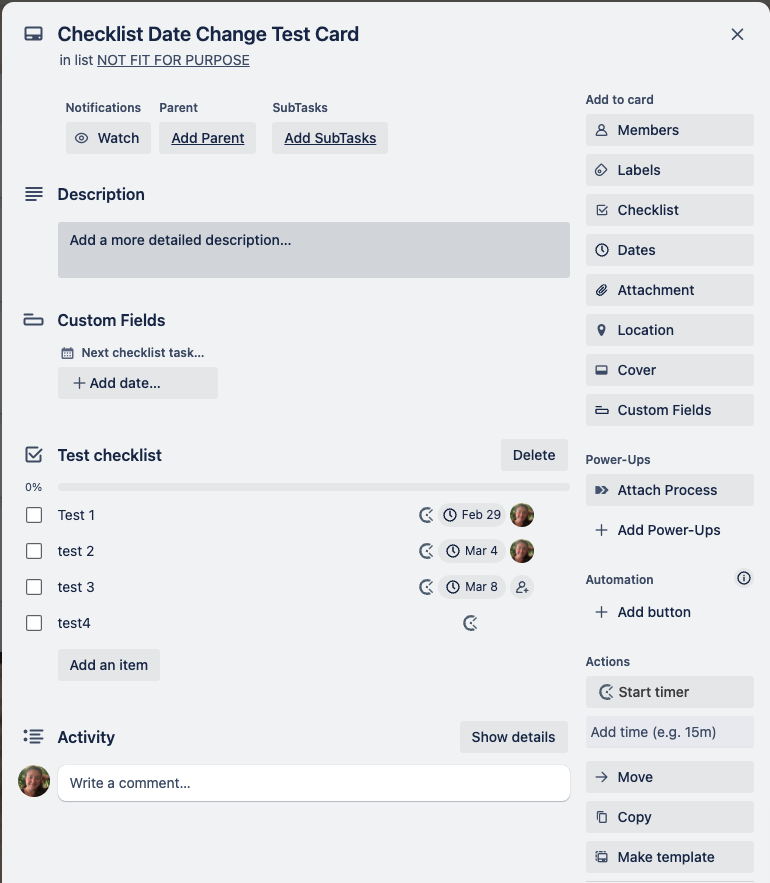Click the timer icon beside test 2

[426, 551]
